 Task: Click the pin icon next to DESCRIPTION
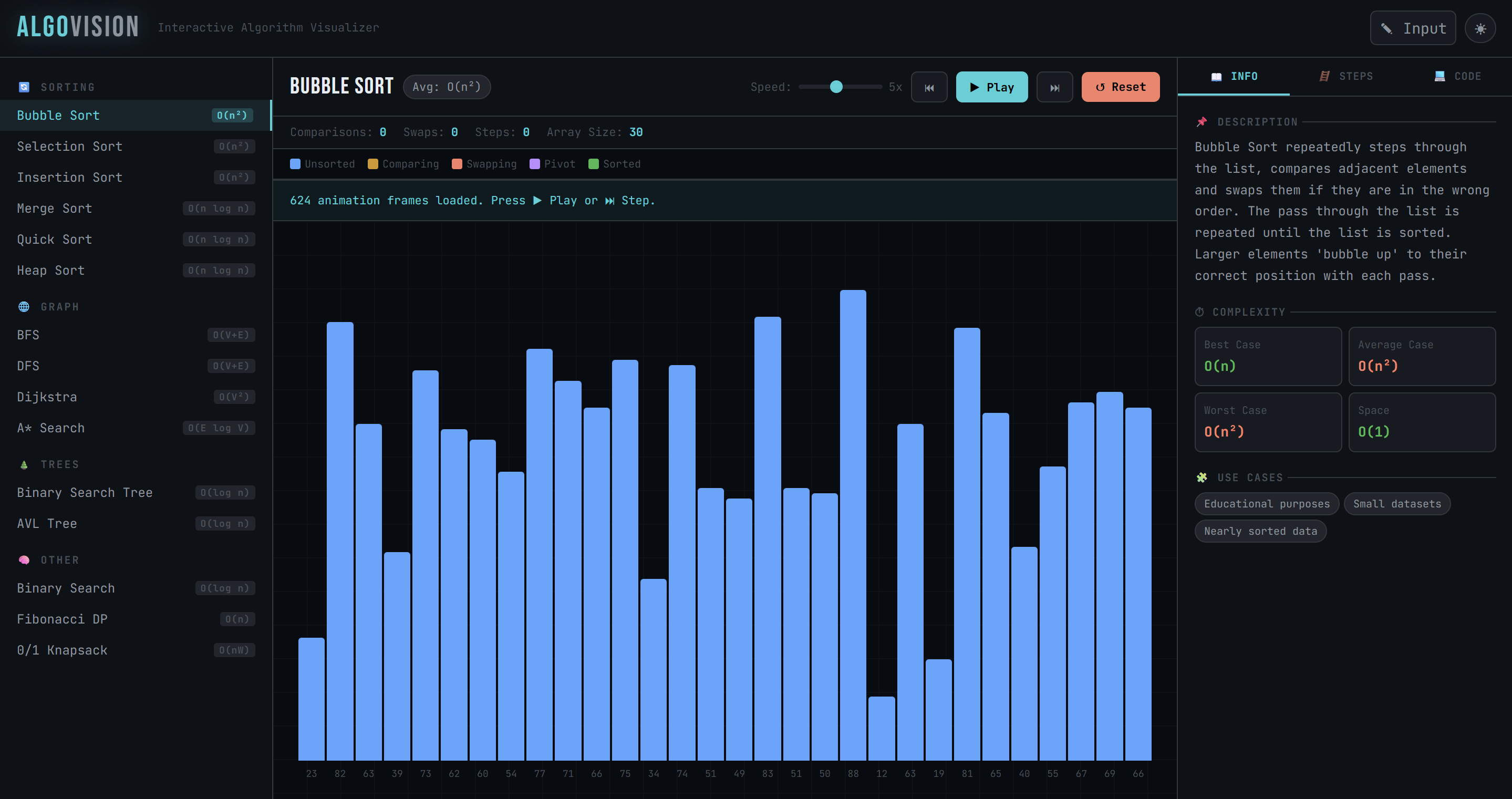point(1202,121)
